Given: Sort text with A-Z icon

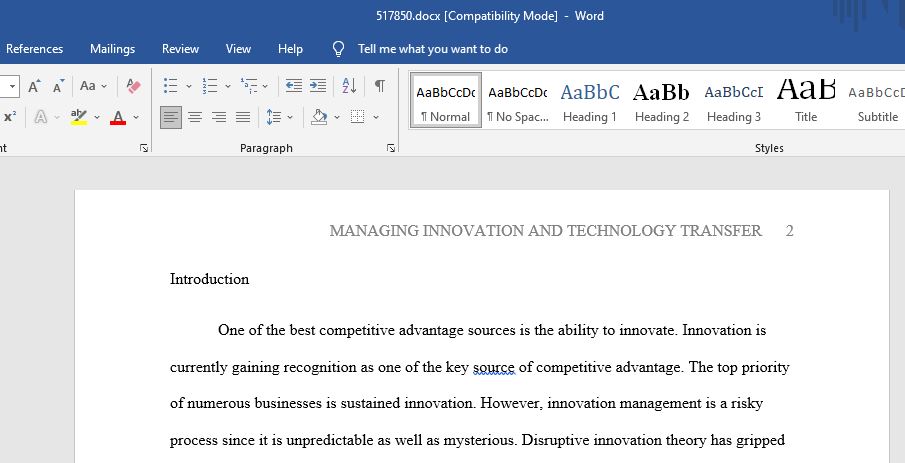Looking at the screenshot, I should tap(349, 86).
